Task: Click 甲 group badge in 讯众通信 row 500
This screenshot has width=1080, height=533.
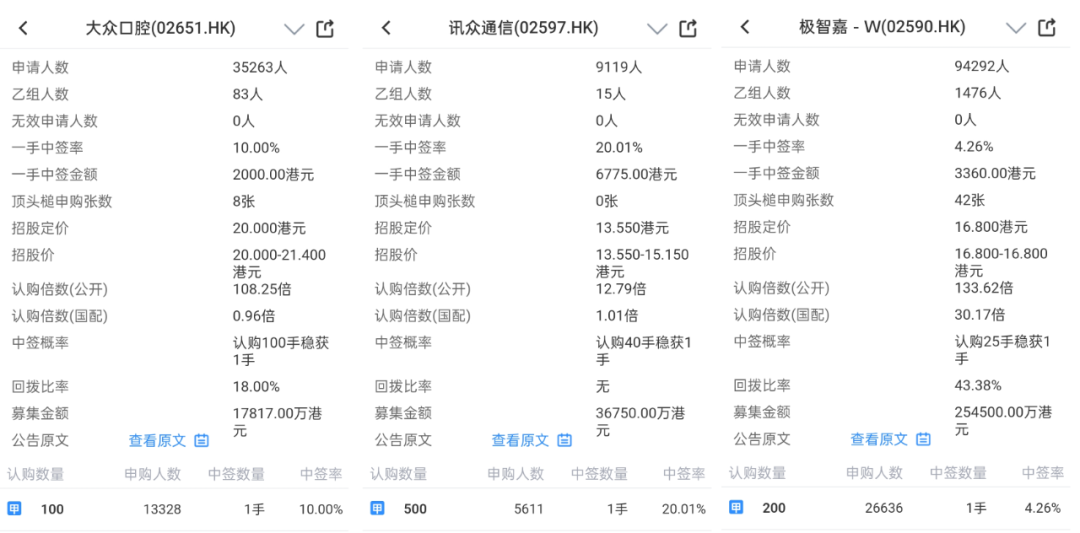Action: pyautogui.click(x=377, y=509)
